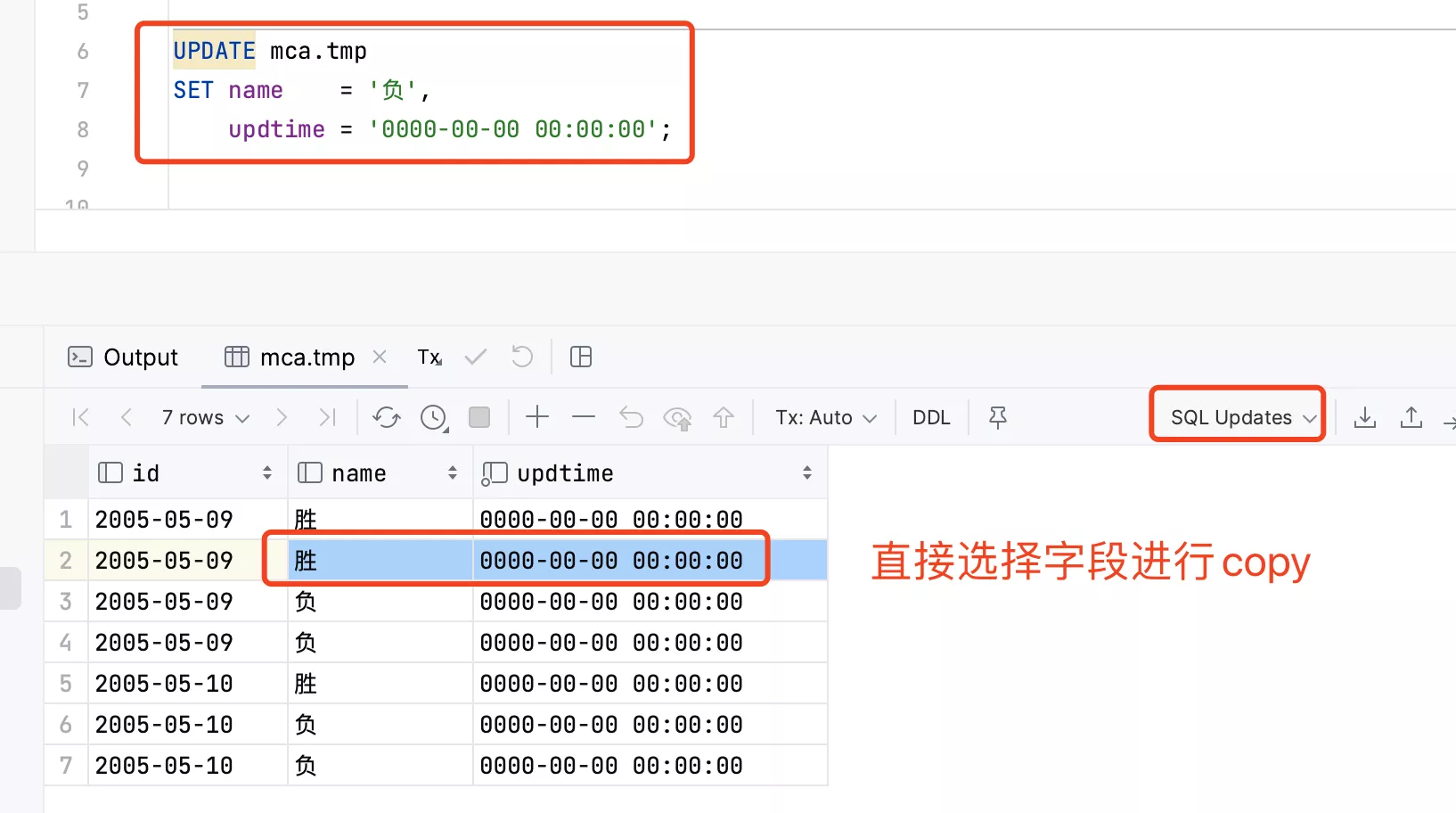The height and width of the screenshot is (813, 1456).
Task: Close the mca.tmp tab
Action: 380,357
